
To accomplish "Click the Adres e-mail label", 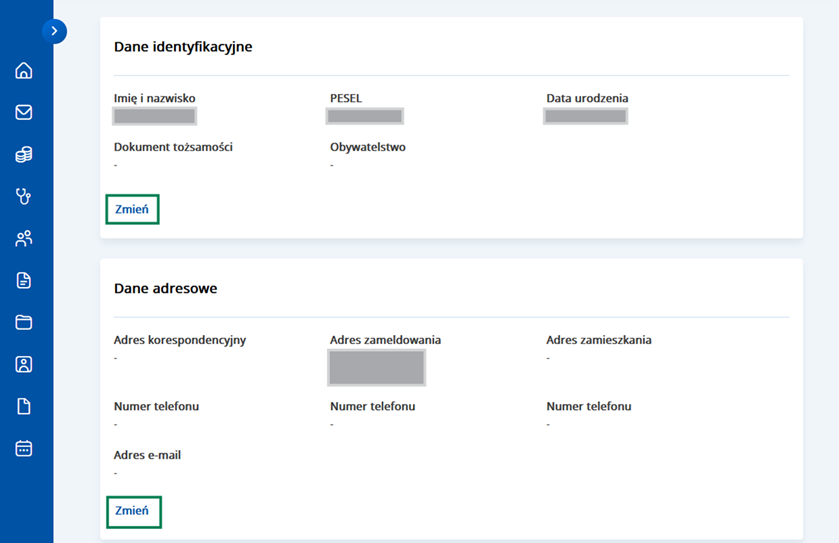I will 147,455.
